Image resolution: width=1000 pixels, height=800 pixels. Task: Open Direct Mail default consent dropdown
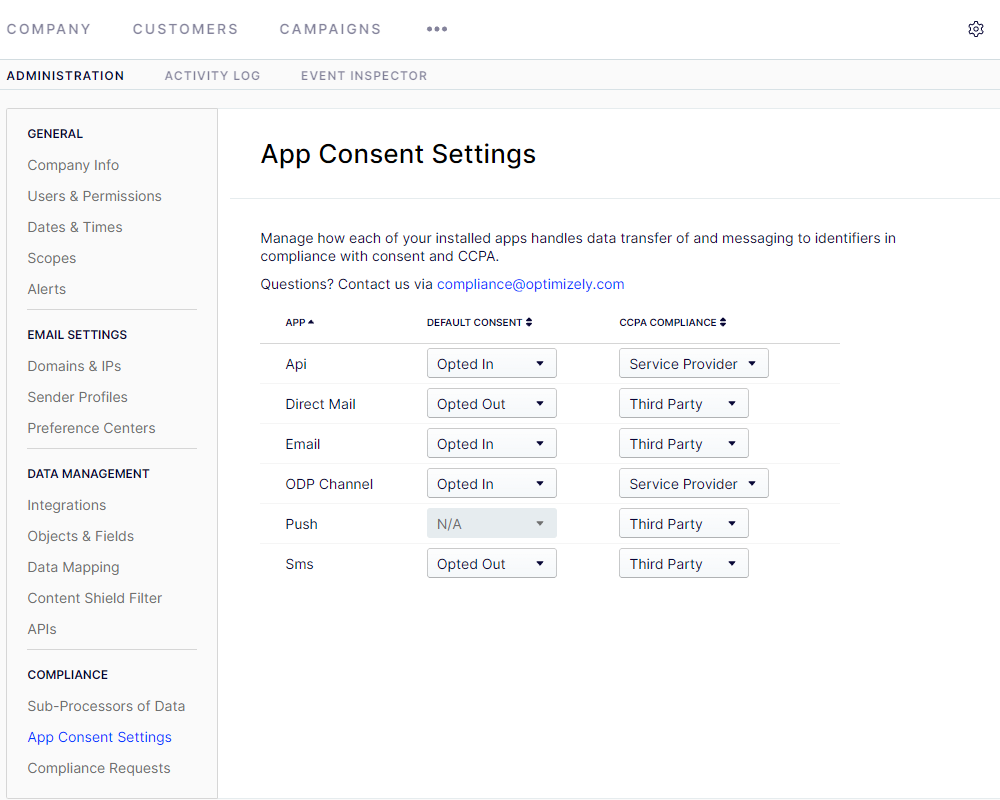click(492, 404)
